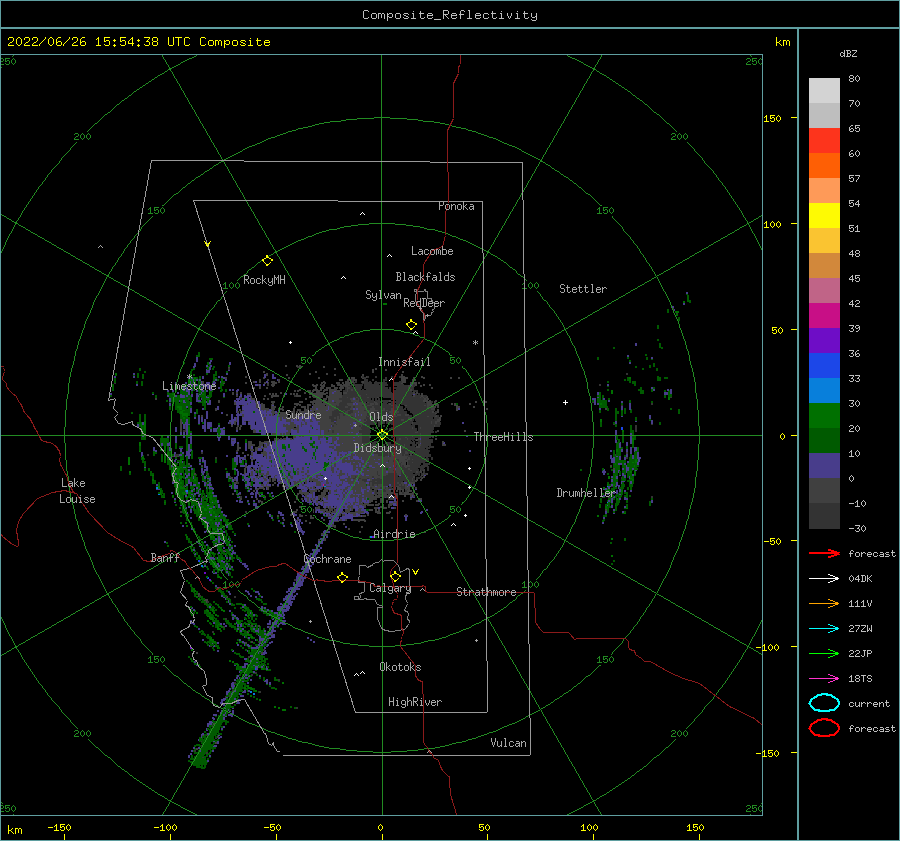Click the Okotoks label
Image resolution: width=900 pixels, height=841 pixels.
tap(400, 667)
